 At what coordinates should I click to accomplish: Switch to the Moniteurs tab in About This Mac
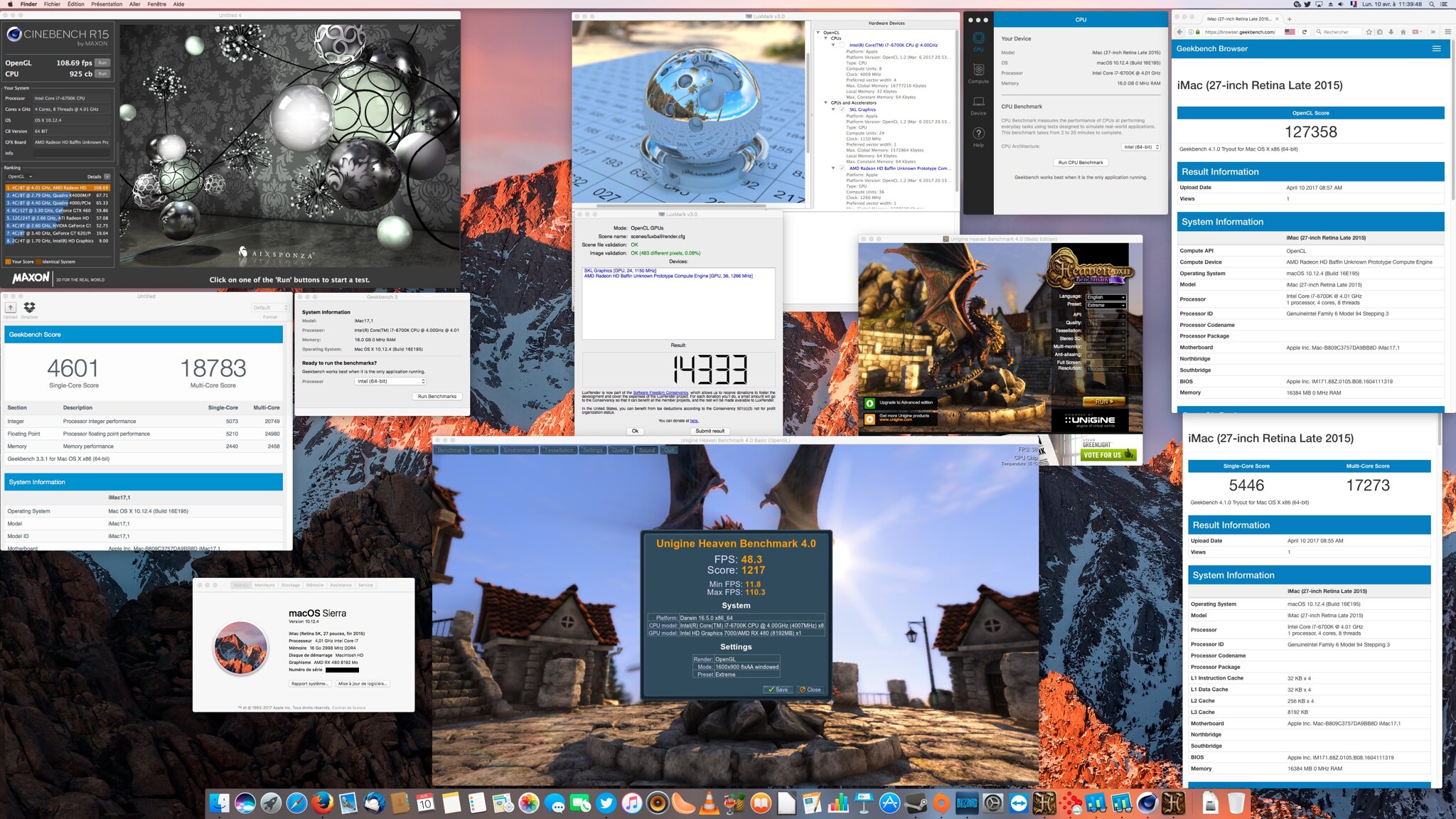pyautogui.click(x=264, y=585)
